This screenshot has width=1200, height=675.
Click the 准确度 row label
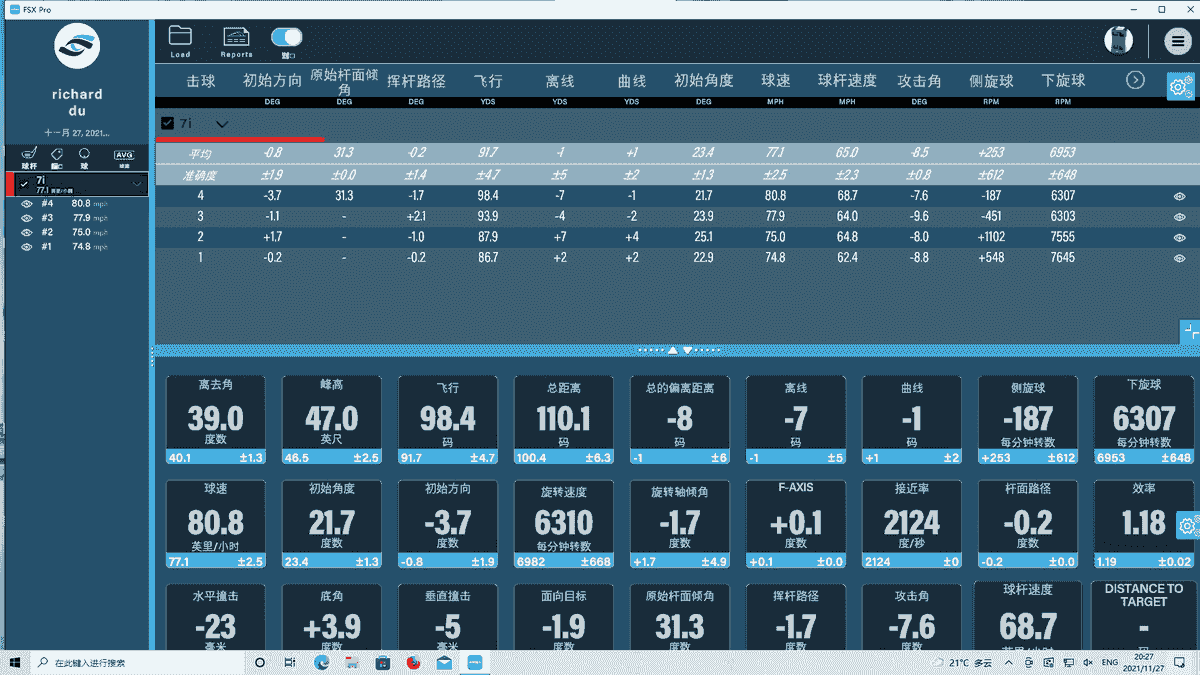coord(201,175)
